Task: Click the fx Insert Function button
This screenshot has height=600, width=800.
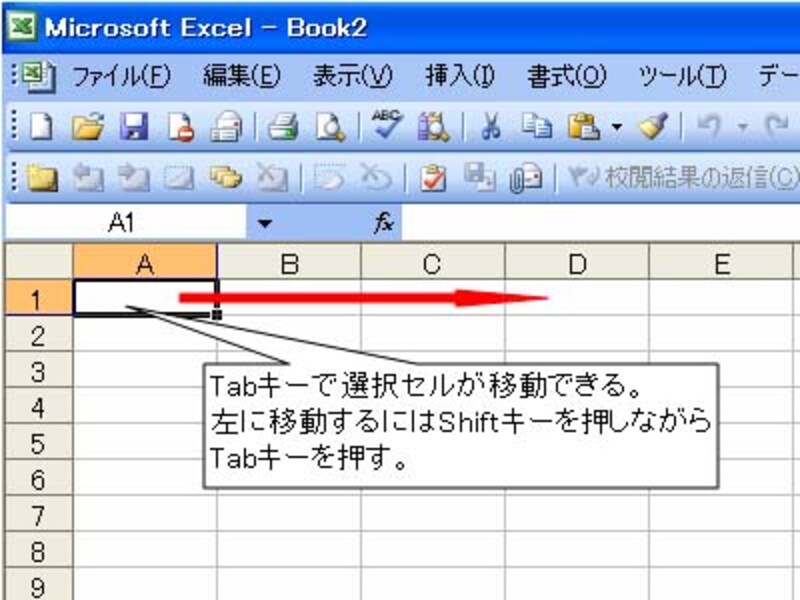Action: (383, 222)
